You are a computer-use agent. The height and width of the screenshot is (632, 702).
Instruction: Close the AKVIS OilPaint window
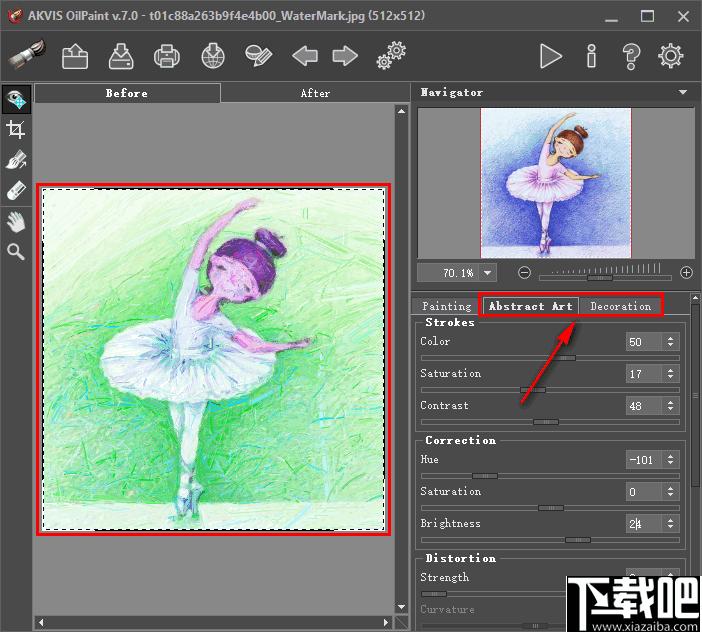click(x=684, y=17)
